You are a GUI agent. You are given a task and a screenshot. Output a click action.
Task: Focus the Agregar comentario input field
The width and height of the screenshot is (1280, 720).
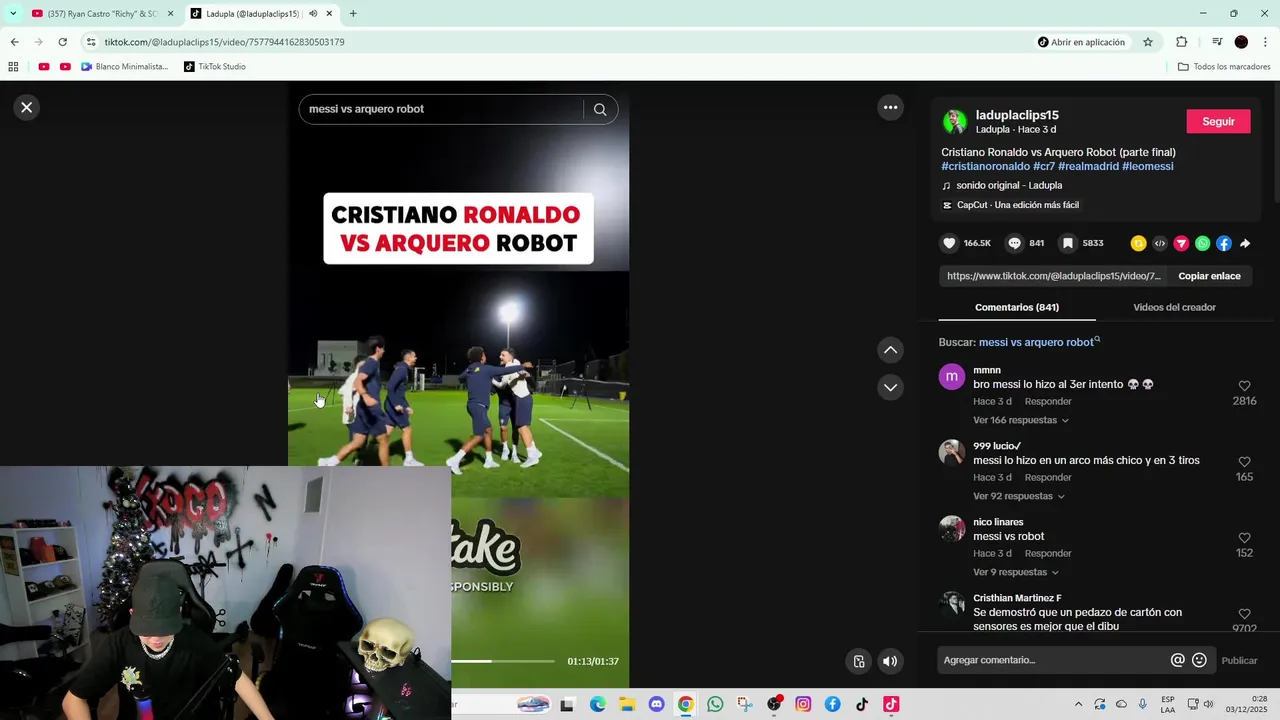tap(1053, 660)
